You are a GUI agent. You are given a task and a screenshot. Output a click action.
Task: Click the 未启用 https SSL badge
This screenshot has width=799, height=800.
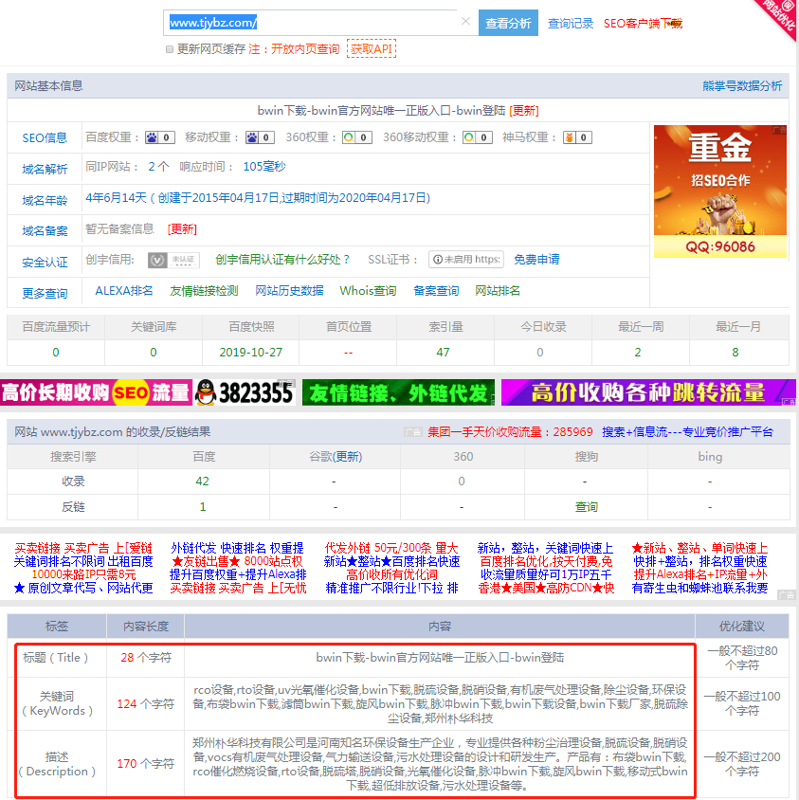pyautogui.click(x=466, y=259)
